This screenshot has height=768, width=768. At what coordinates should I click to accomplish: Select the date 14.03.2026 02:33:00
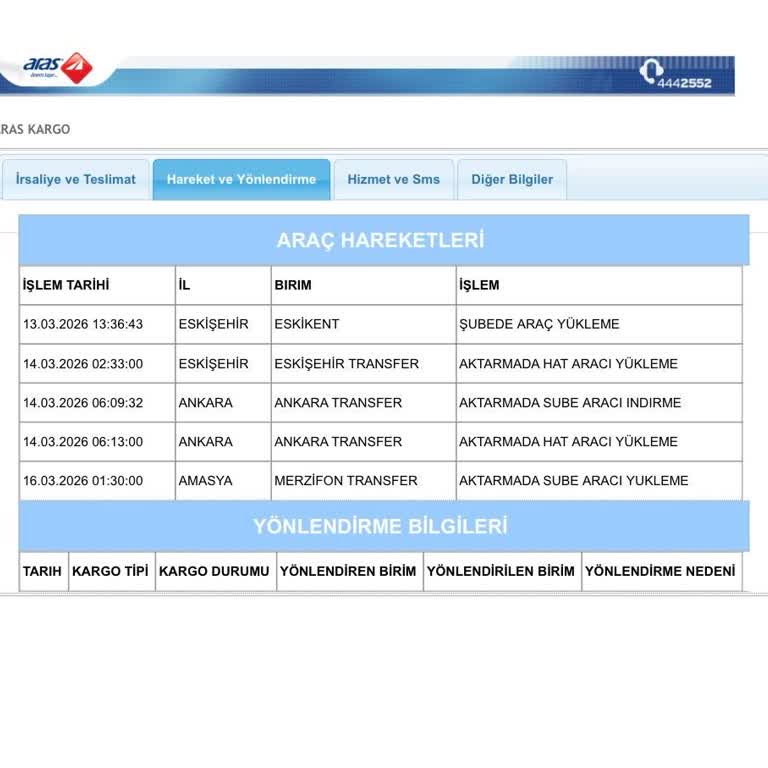tap(83, 364)
